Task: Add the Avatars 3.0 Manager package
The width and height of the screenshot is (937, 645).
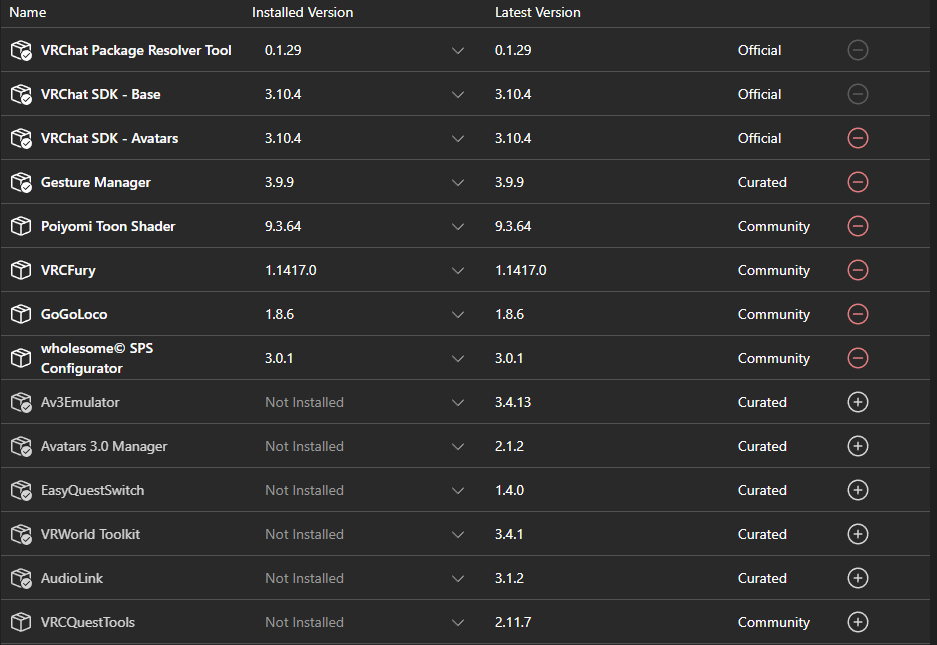Action: coord(858,446)
